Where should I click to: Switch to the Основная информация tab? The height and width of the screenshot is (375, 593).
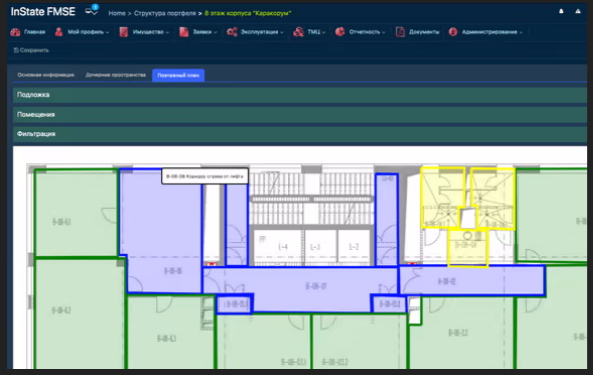click(x=46, y=75)
